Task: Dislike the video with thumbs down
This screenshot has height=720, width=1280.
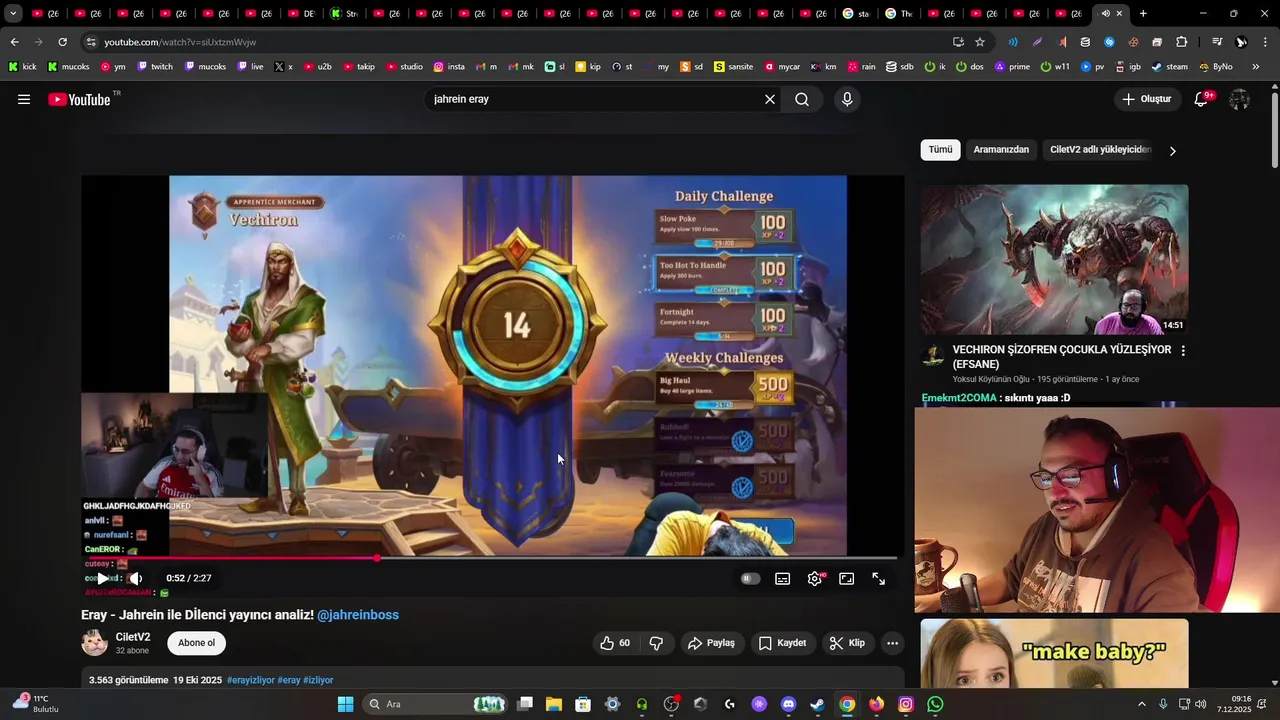Action: click(657, 643)
